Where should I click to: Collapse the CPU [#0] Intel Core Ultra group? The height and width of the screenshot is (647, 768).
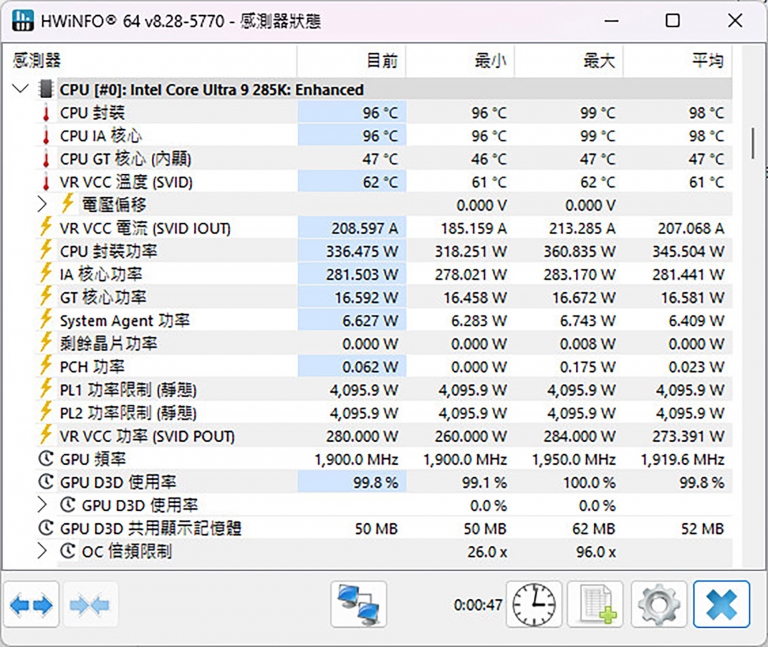[20, 89]
